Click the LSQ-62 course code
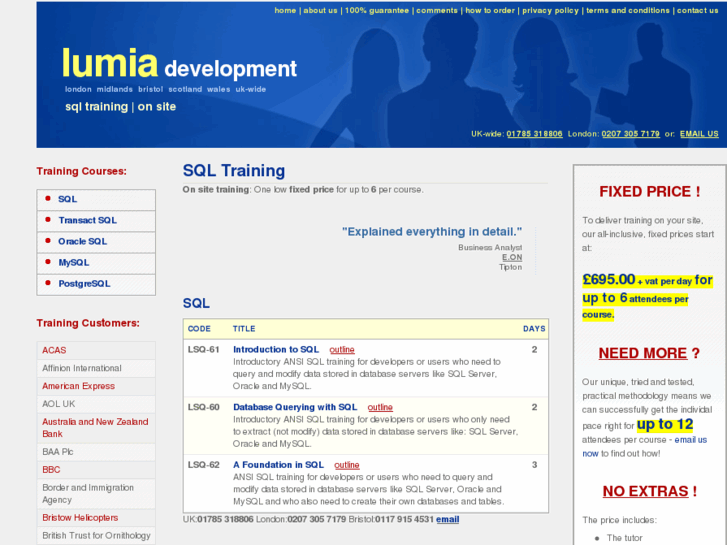 point(204,465)
